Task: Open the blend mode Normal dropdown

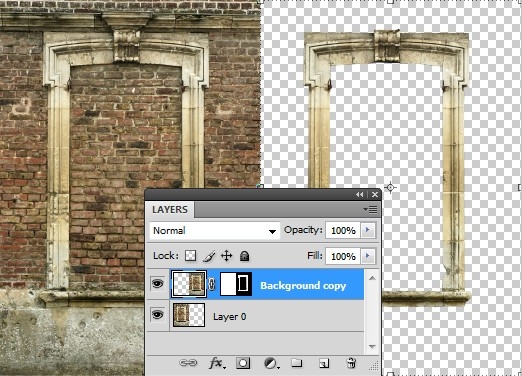Action: 215,231
